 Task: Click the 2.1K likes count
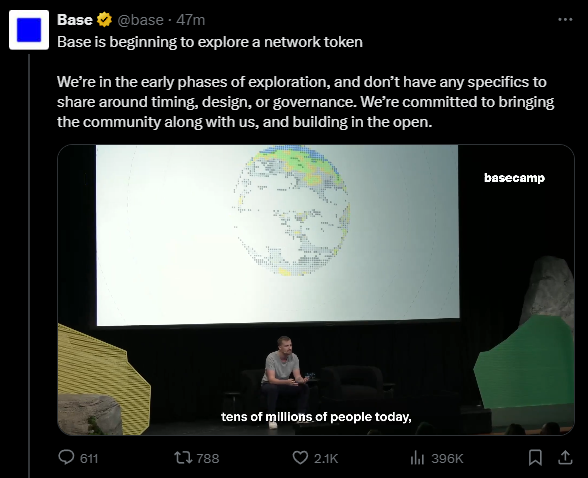pos(326,459)
